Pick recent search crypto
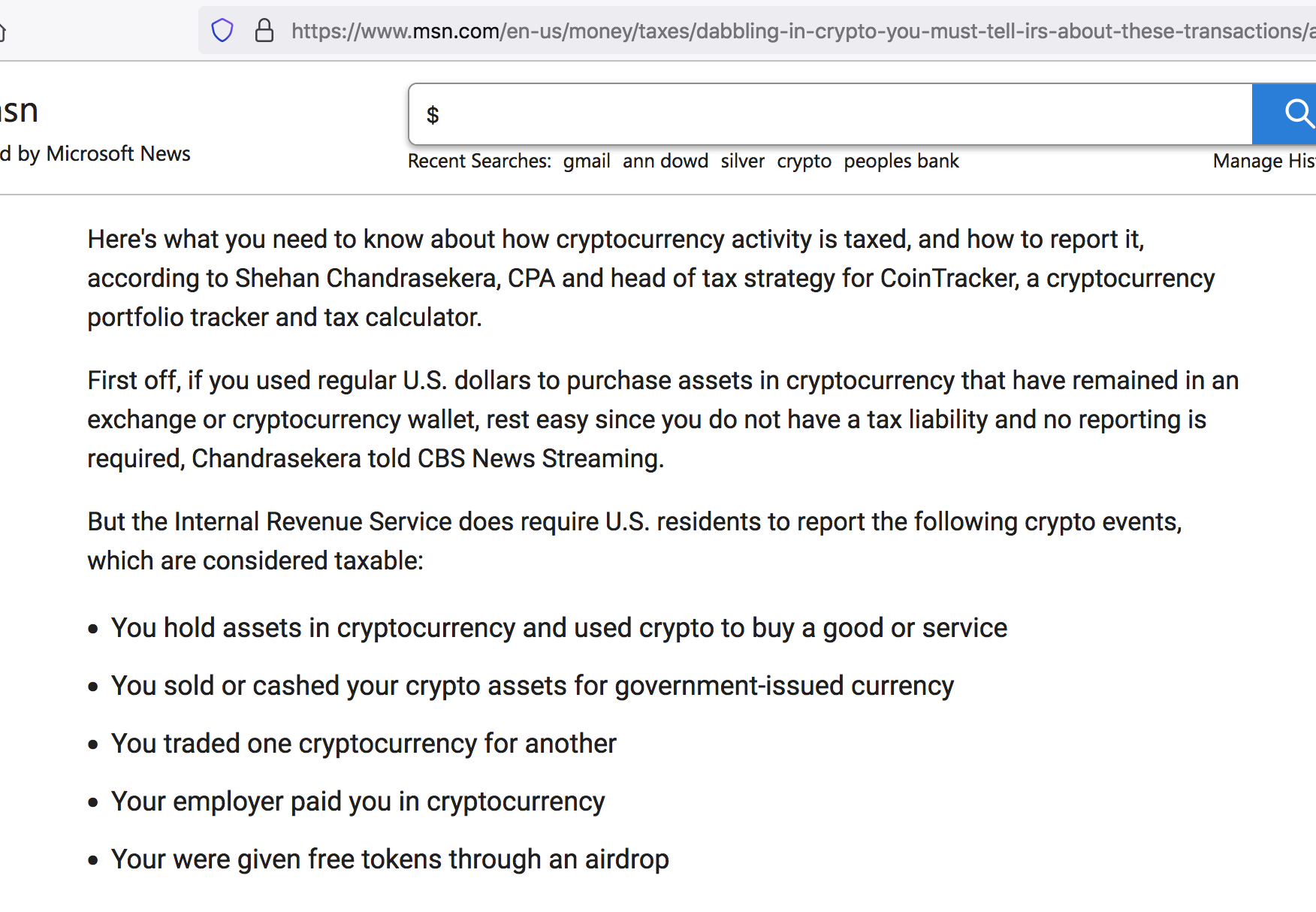The image size is (1316, 912). click(x=804, y=162)
